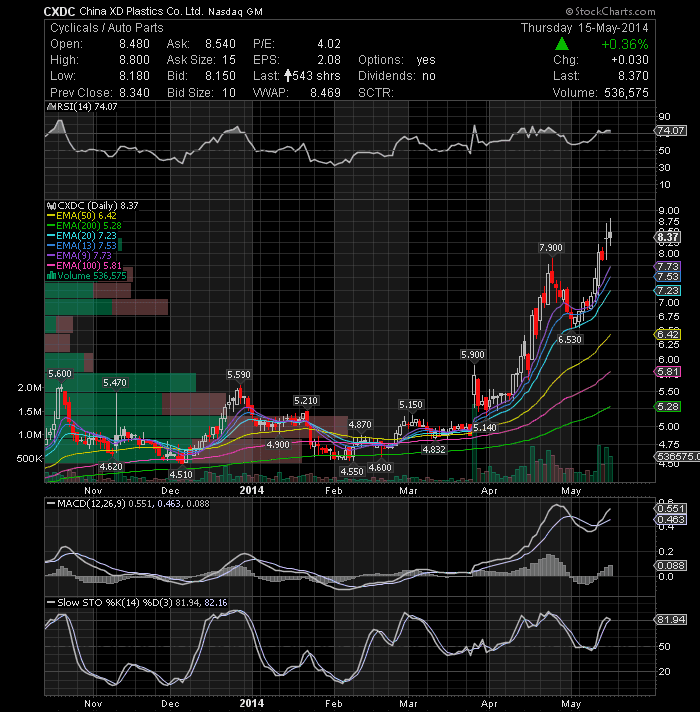Click the 5.470 price label
Screen dimensions: 700x712
[115, 383]
